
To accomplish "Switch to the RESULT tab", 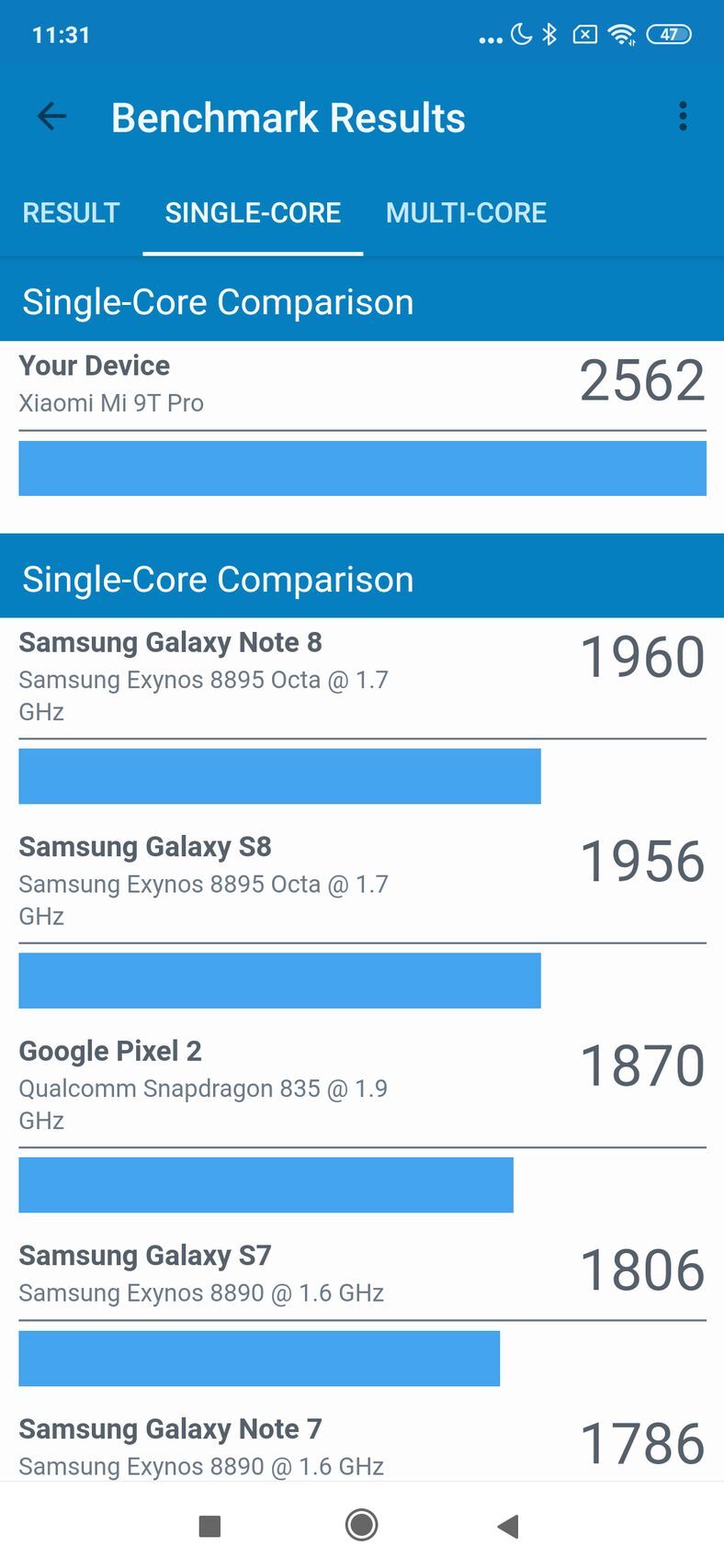I will coord(70,212).
